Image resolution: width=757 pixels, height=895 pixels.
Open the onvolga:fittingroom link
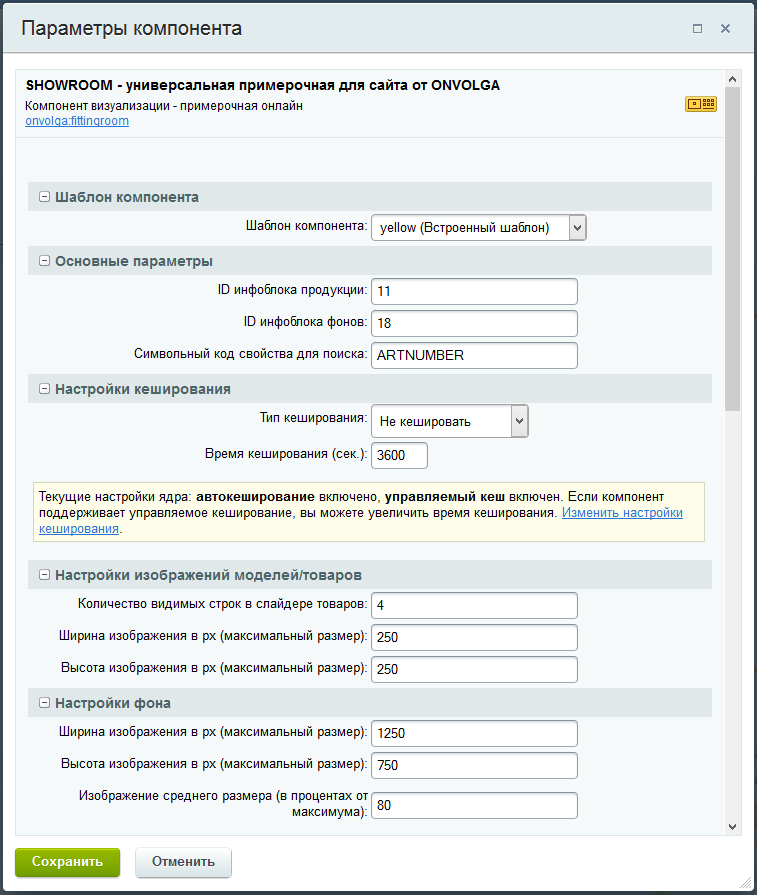[77, 121]
